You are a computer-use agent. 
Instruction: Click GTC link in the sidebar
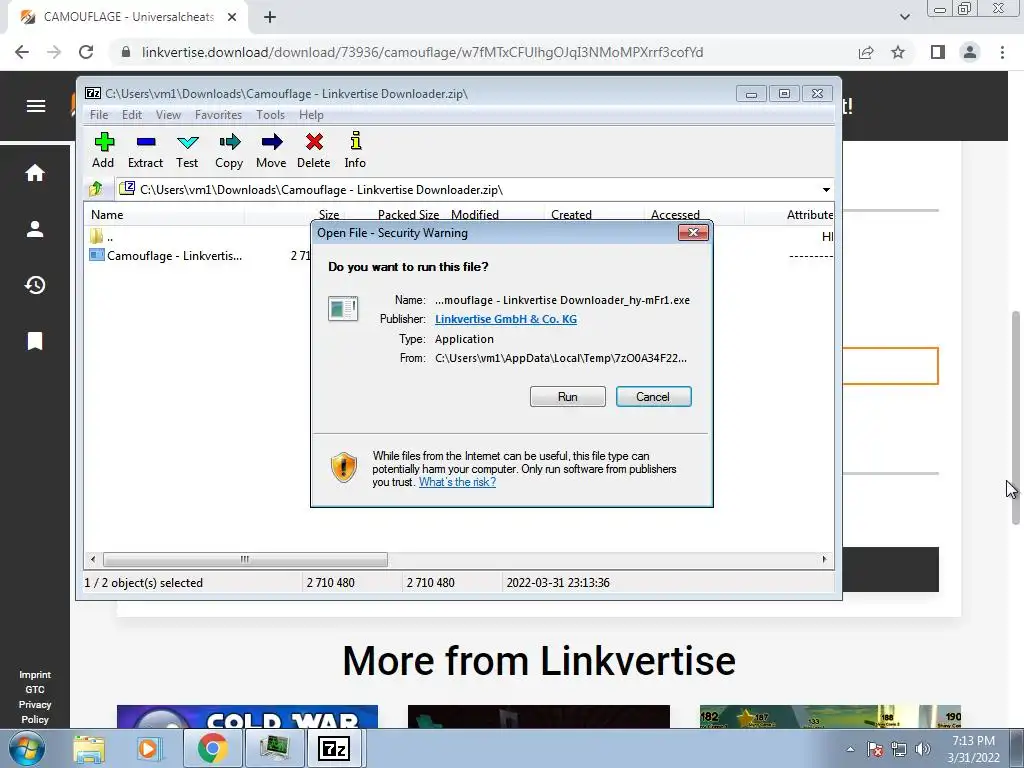coord(35,690)
